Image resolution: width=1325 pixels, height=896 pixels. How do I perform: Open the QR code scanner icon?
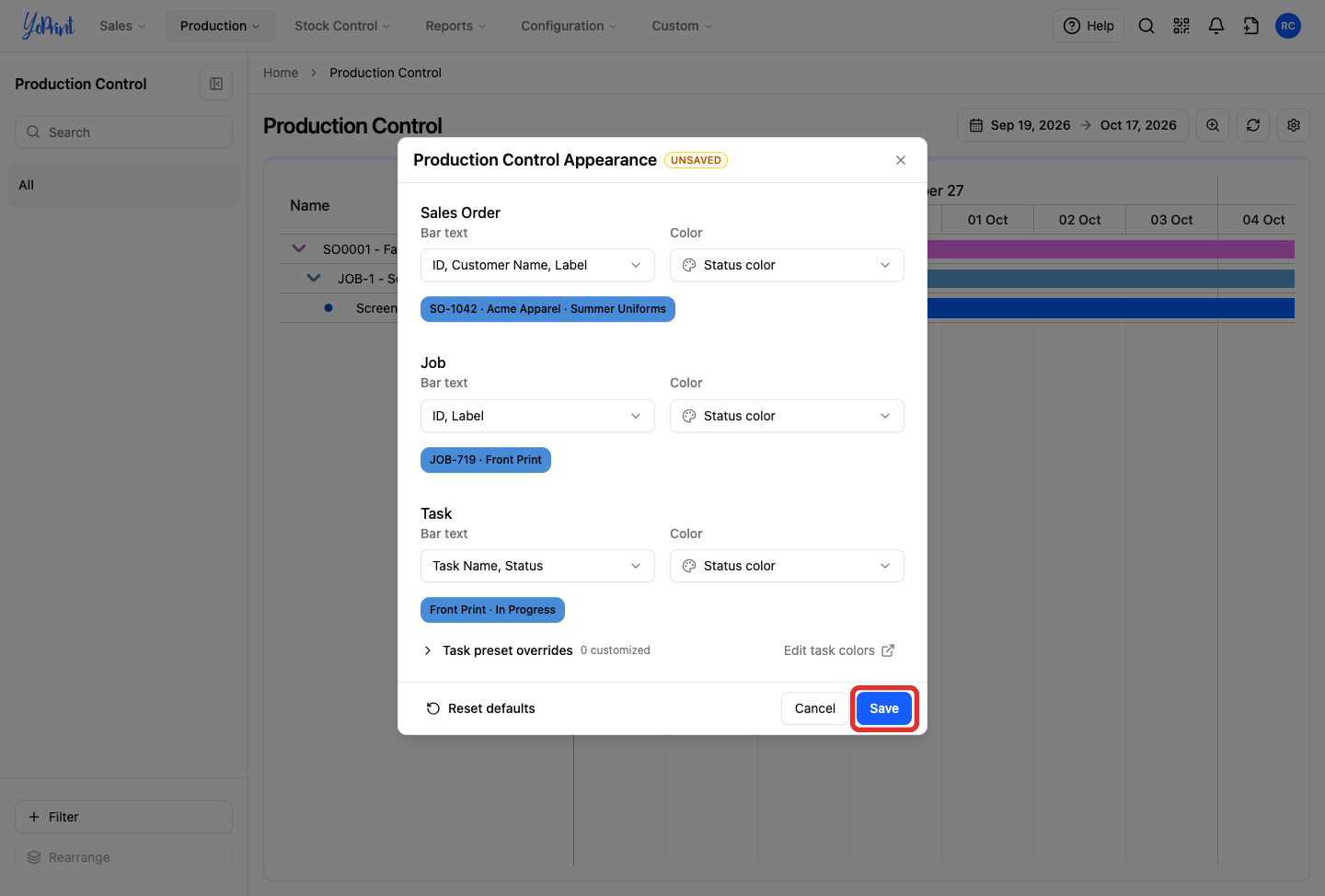pyautogui.click(x=1181, y=26)
